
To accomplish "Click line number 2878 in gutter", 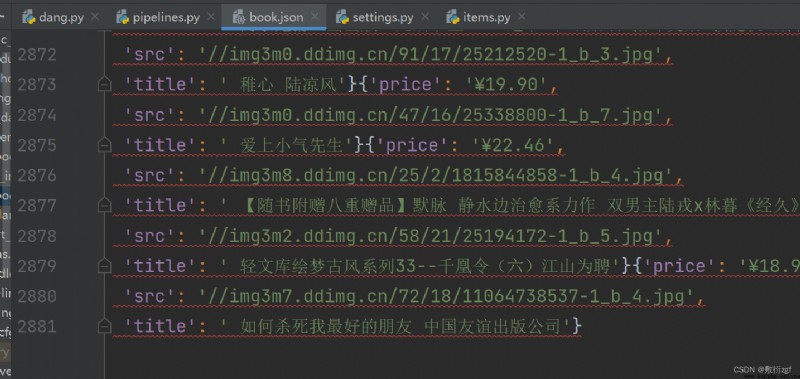I will click(37, 236).
